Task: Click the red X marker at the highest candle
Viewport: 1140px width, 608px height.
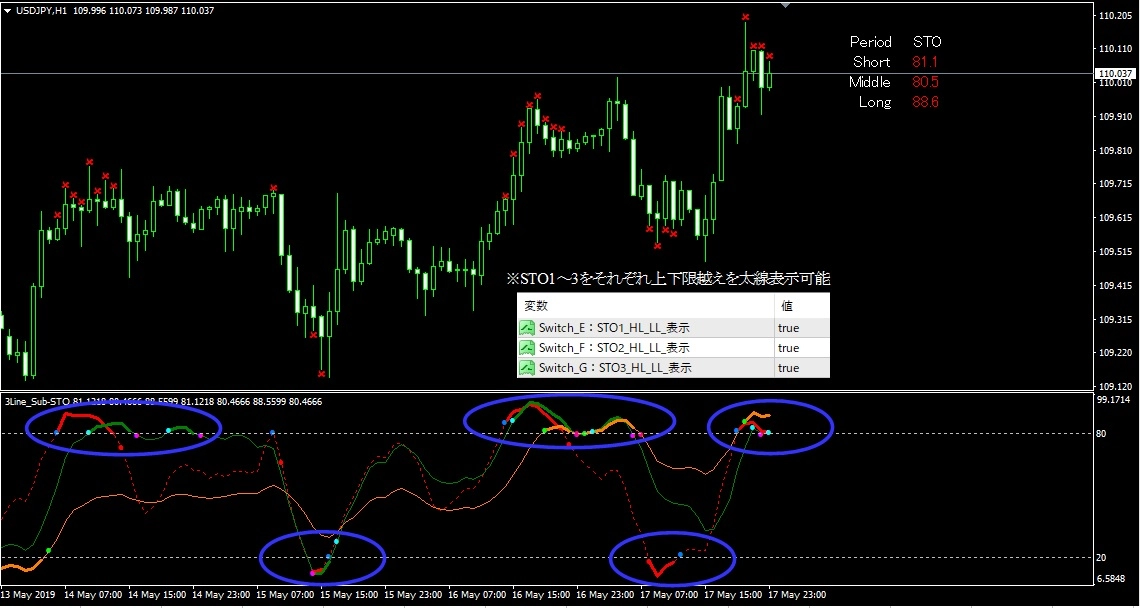Action: [x=745, y=17]
